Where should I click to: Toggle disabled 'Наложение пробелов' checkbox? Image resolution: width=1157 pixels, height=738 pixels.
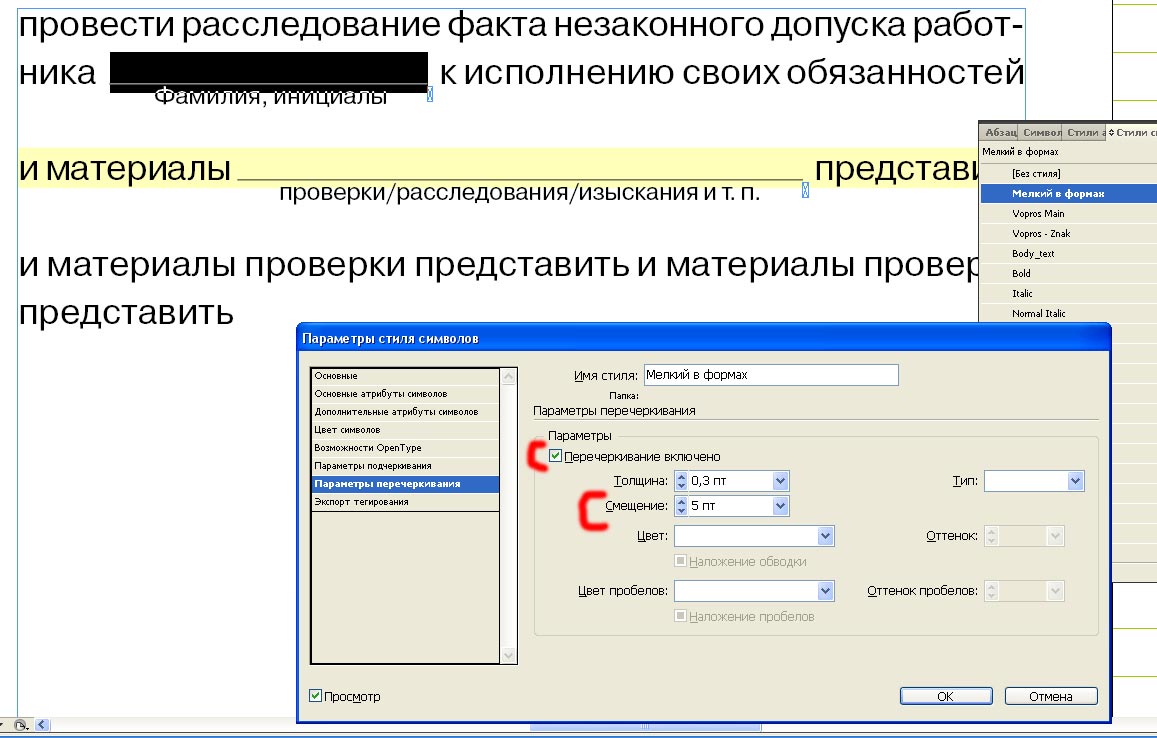(680, 615)
